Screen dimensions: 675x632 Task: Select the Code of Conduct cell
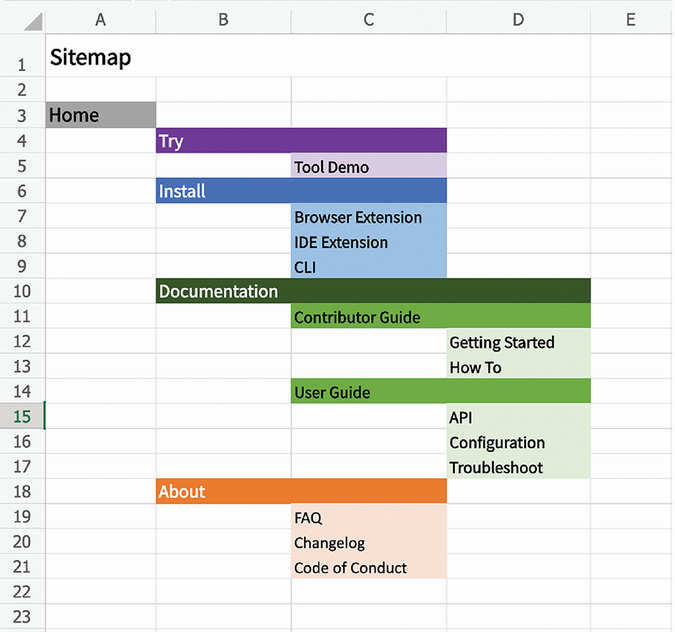pyautogui.click(x=368, y=567)
